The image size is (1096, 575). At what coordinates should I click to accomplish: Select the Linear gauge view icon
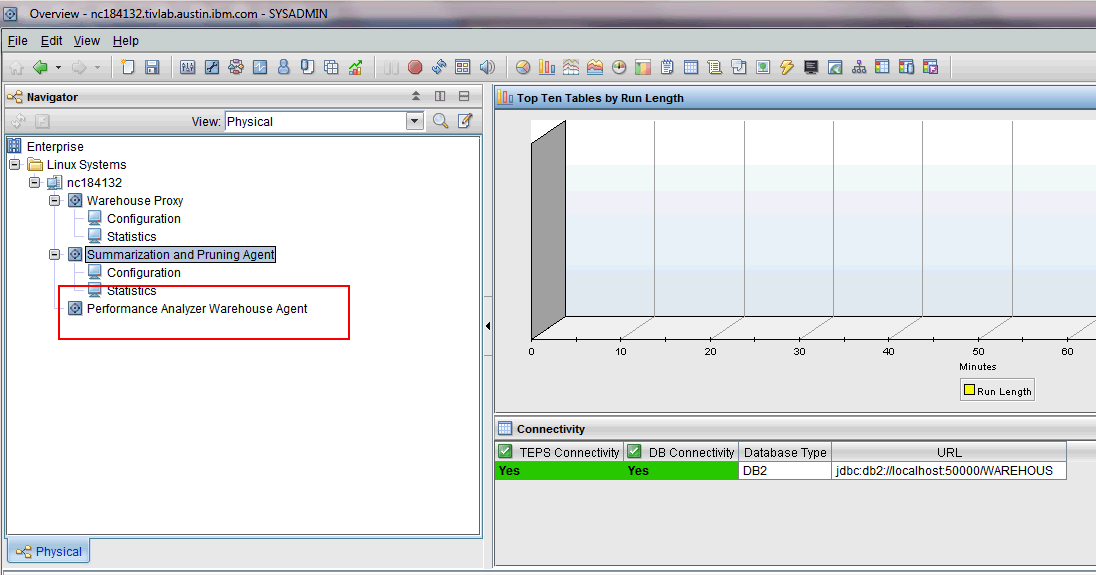coord(642,67)
